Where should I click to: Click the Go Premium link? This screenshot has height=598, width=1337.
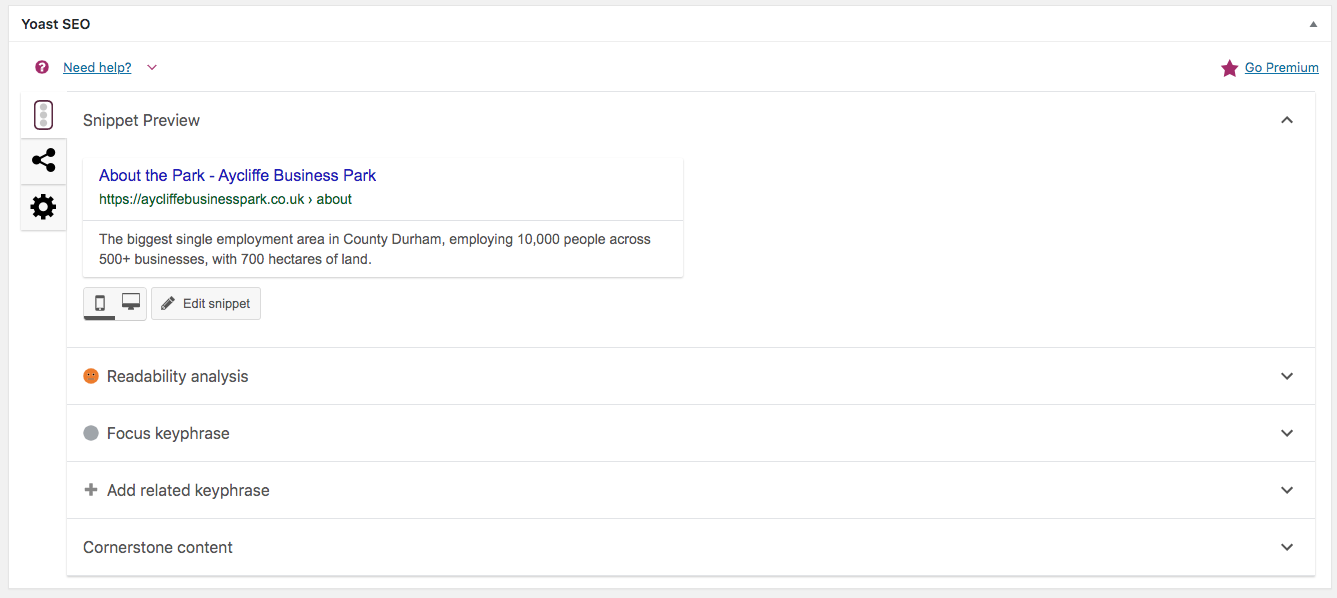(x=1281, y=67)
